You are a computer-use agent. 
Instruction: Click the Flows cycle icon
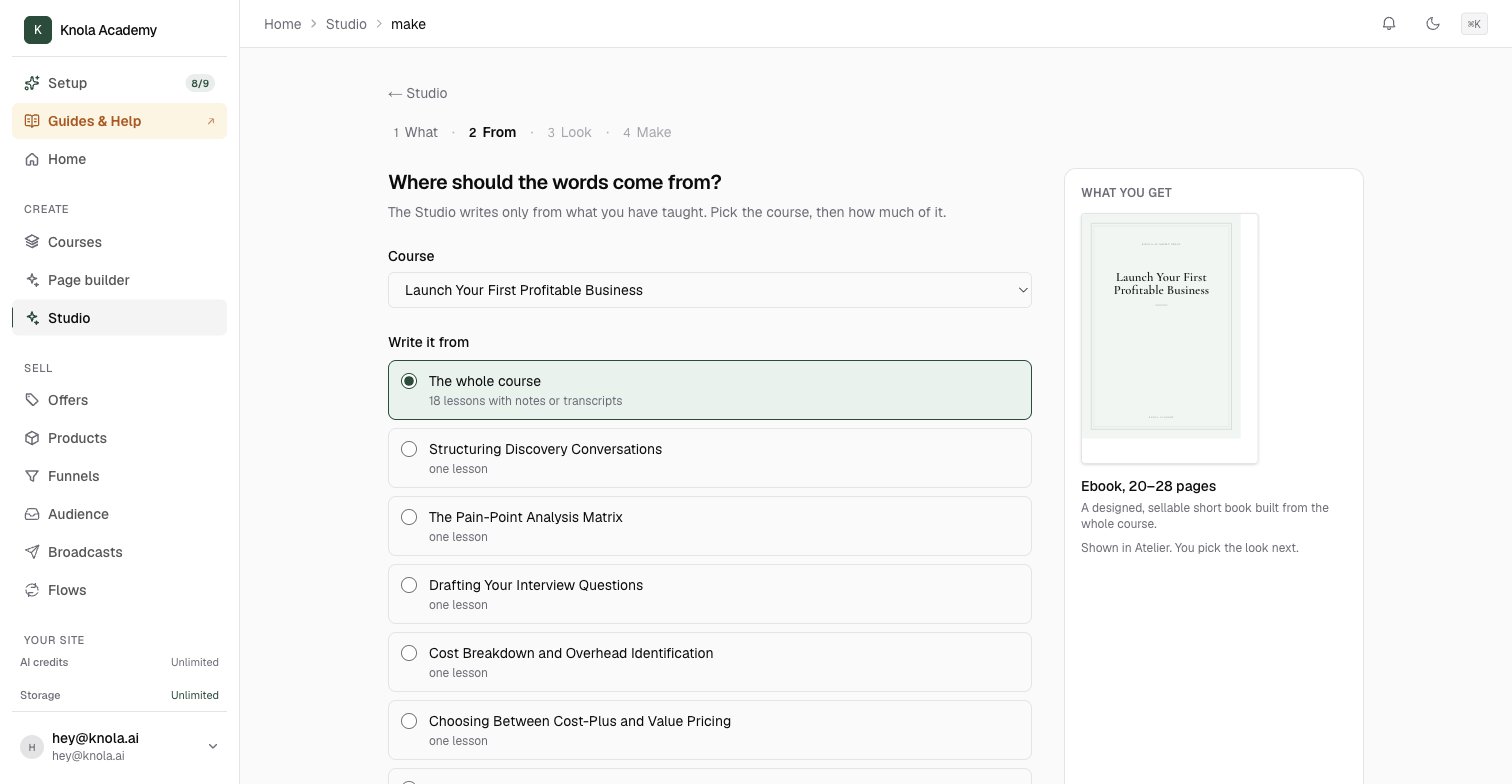[x=32, y=590]
